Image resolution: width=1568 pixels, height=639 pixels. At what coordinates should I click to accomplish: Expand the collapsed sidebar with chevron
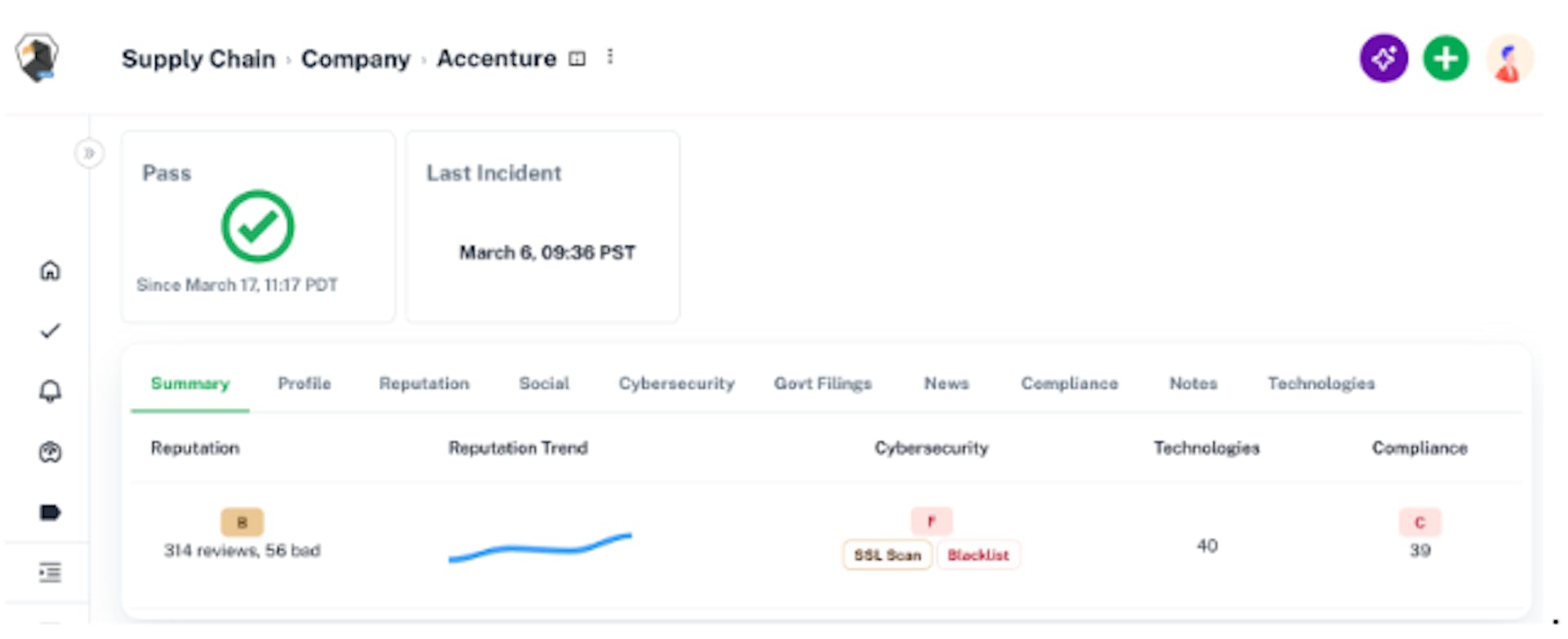pos(89,153)
